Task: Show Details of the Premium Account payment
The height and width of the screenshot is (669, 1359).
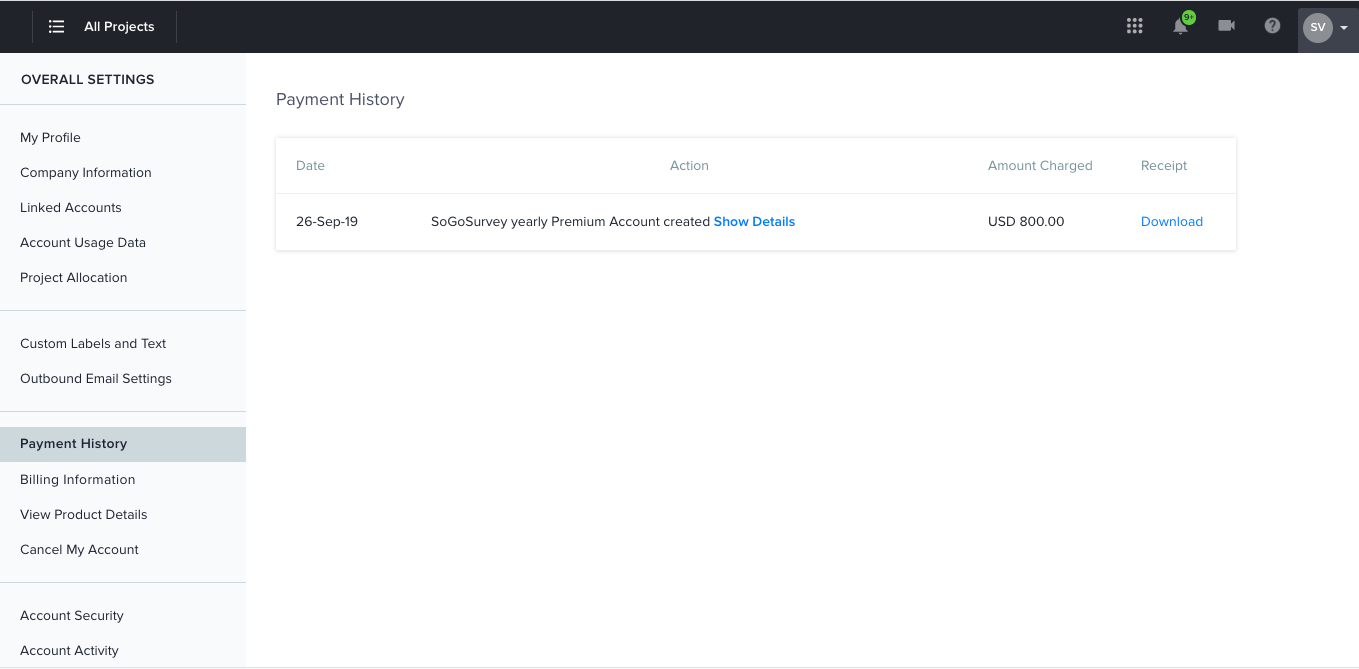Action: tap(754, 222)
